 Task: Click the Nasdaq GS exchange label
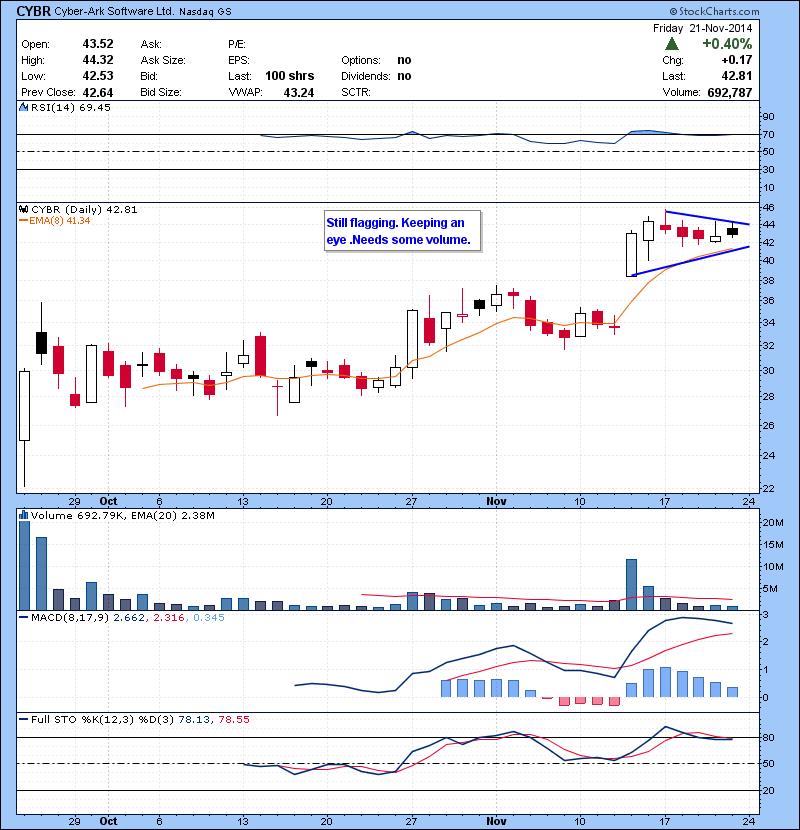pos(205,12)
